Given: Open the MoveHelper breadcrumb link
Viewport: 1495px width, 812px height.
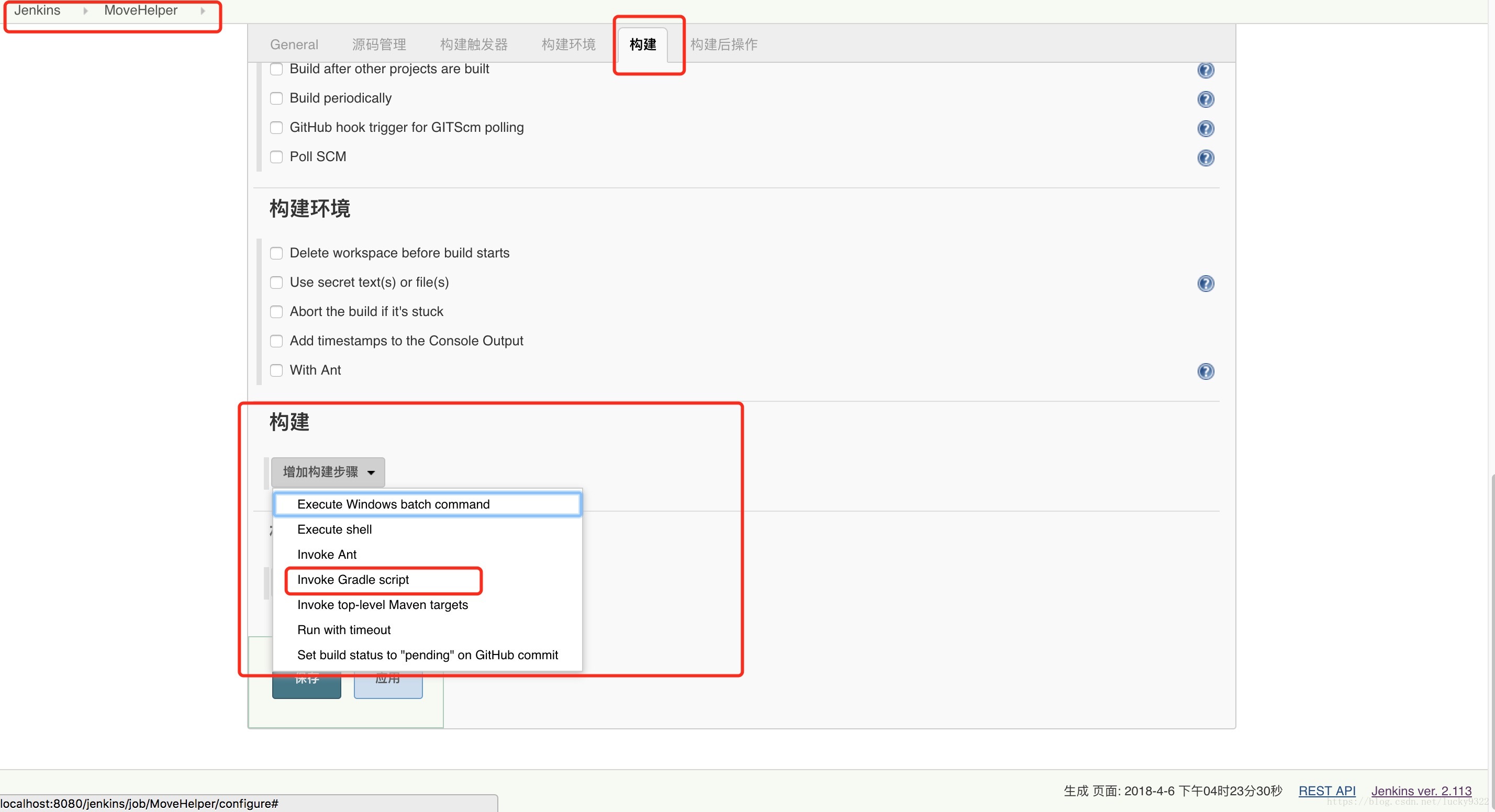Looking at the screenshot, I should (140, 10).
